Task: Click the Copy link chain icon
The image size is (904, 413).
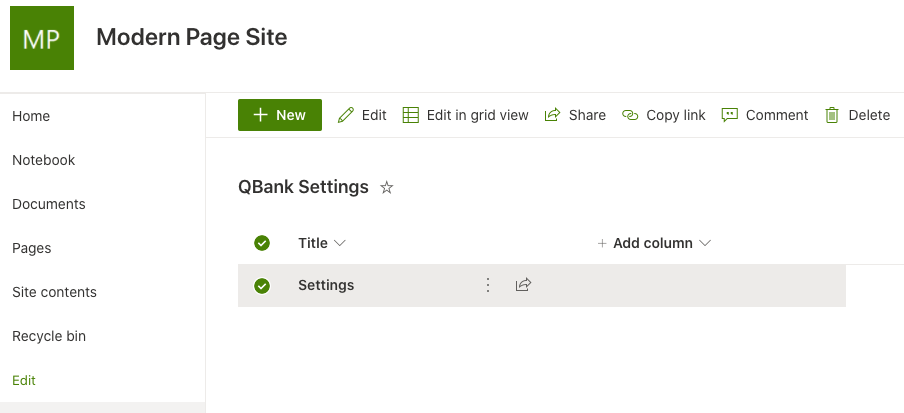Action: 630,115
